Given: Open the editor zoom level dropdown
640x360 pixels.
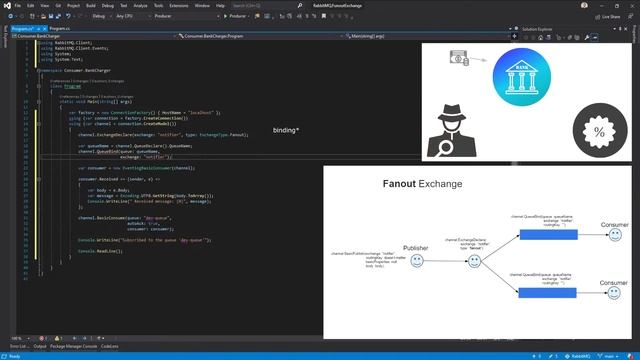Looking at the screenshot, I should coord(20,338).
